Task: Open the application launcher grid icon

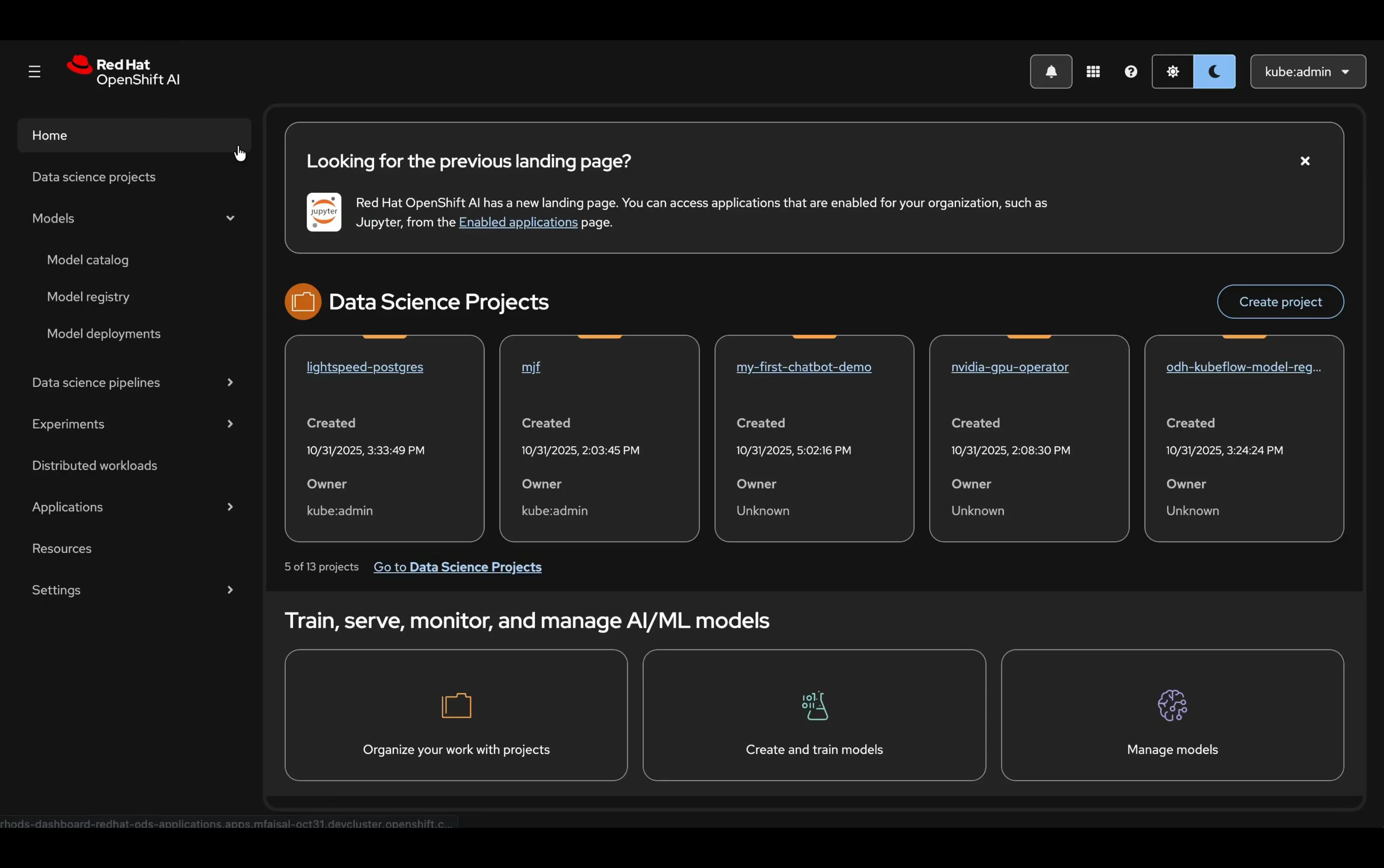Action: click(x=1093, y=71)
